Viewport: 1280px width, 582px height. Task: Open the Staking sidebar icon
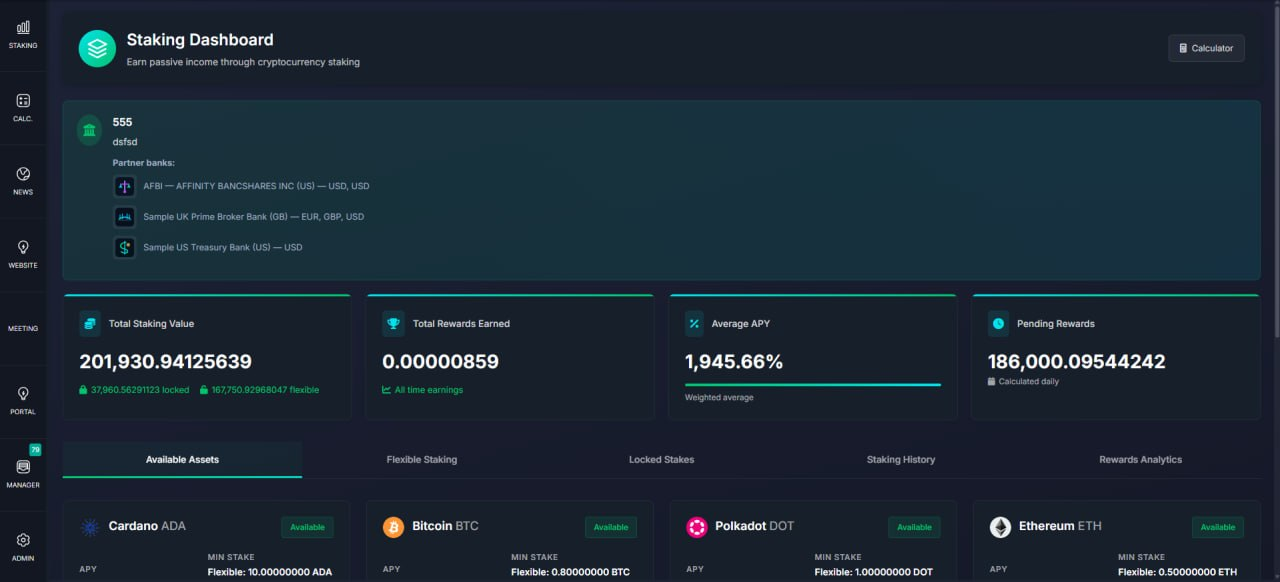click(23, 28)
